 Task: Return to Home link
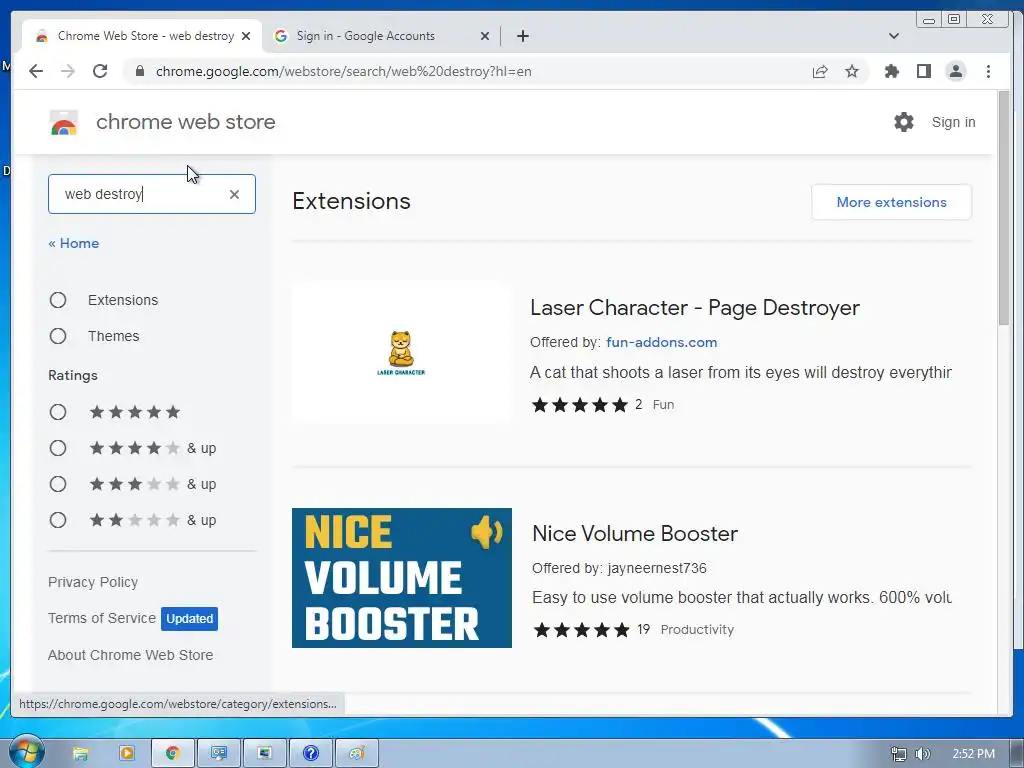(x=74, y=243)
